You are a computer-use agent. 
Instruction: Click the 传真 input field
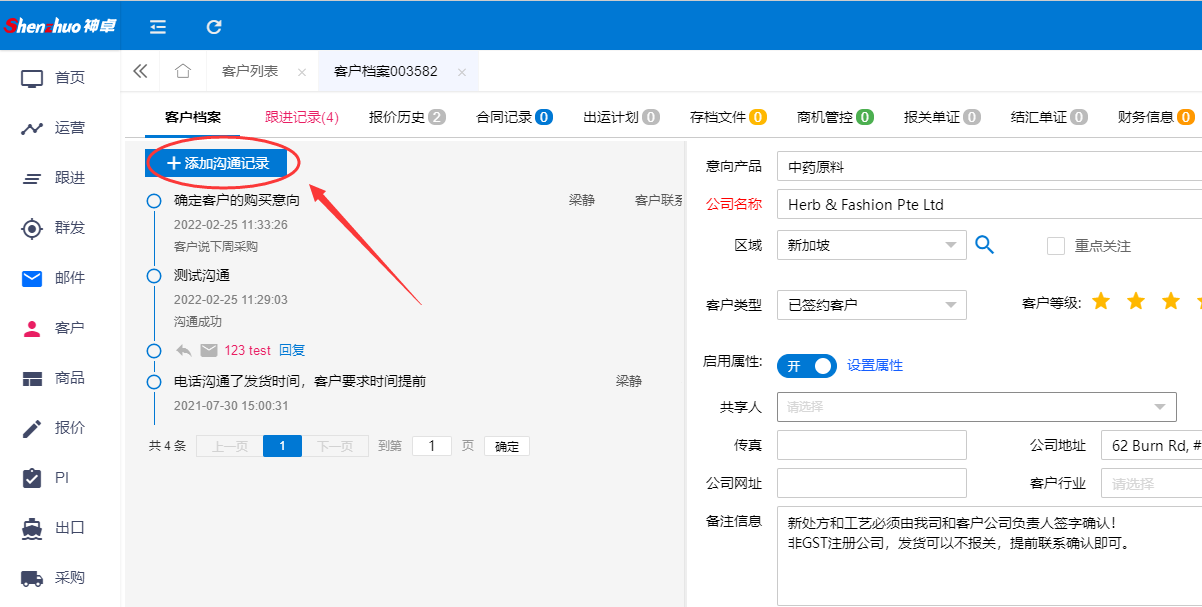coord(871,445)
